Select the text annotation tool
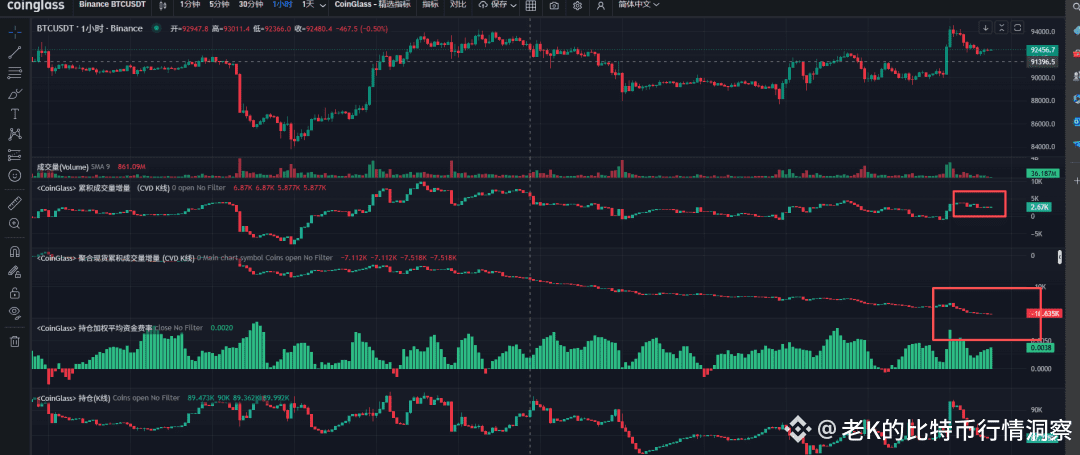The height and width of the screenshot is (455, 1080). 14,114
